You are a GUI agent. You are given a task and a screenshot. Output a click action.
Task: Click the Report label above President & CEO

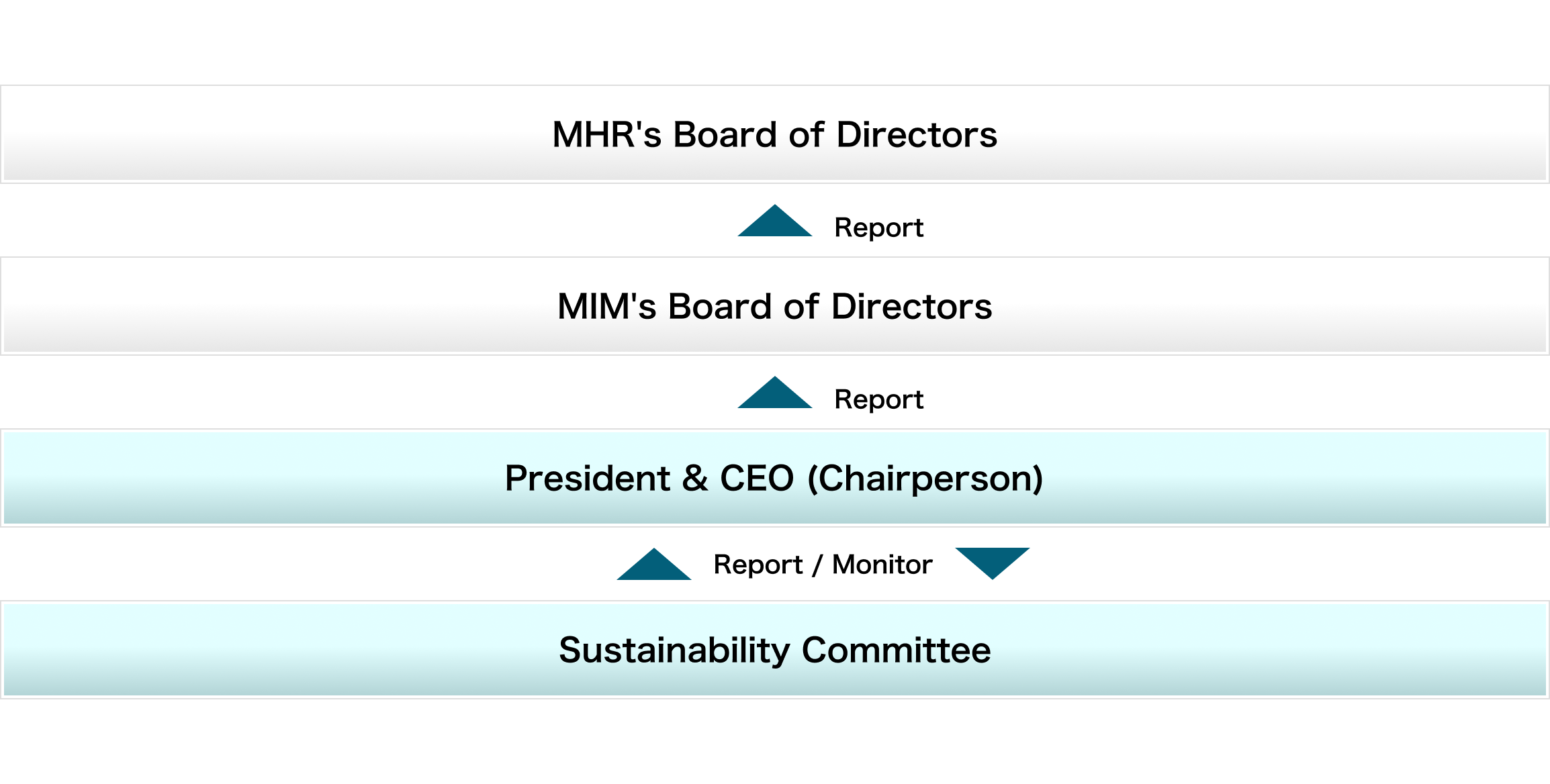click(x=878, y=400)
